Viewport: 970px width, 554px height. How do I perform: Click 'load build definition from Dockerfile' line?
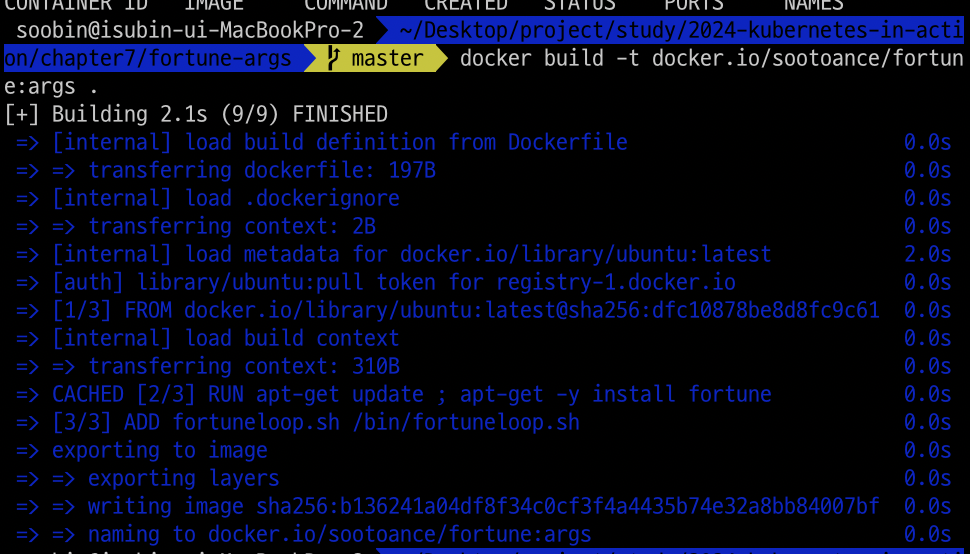[322, 142]
